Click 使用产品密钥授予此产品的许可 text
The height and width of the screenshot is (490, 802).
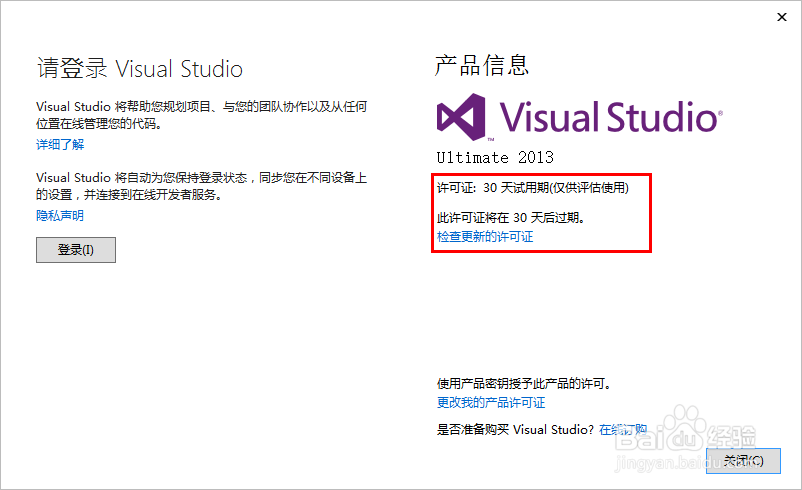click(524, 384)
